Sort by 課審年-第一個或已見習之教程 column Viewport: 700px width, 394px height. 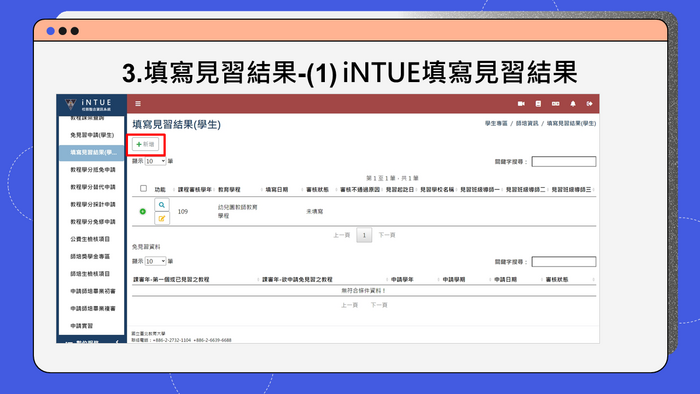171,280
